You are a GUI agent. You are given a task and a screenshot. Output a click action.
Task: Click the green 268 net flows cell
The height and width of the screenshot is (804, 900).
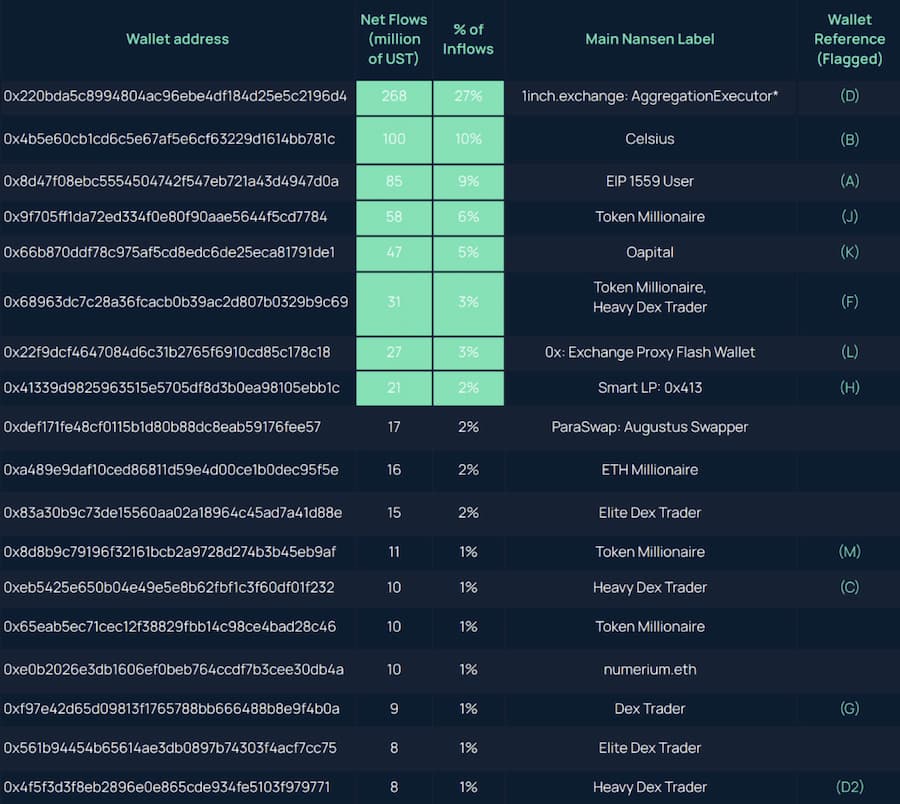[x=394, y=97]
